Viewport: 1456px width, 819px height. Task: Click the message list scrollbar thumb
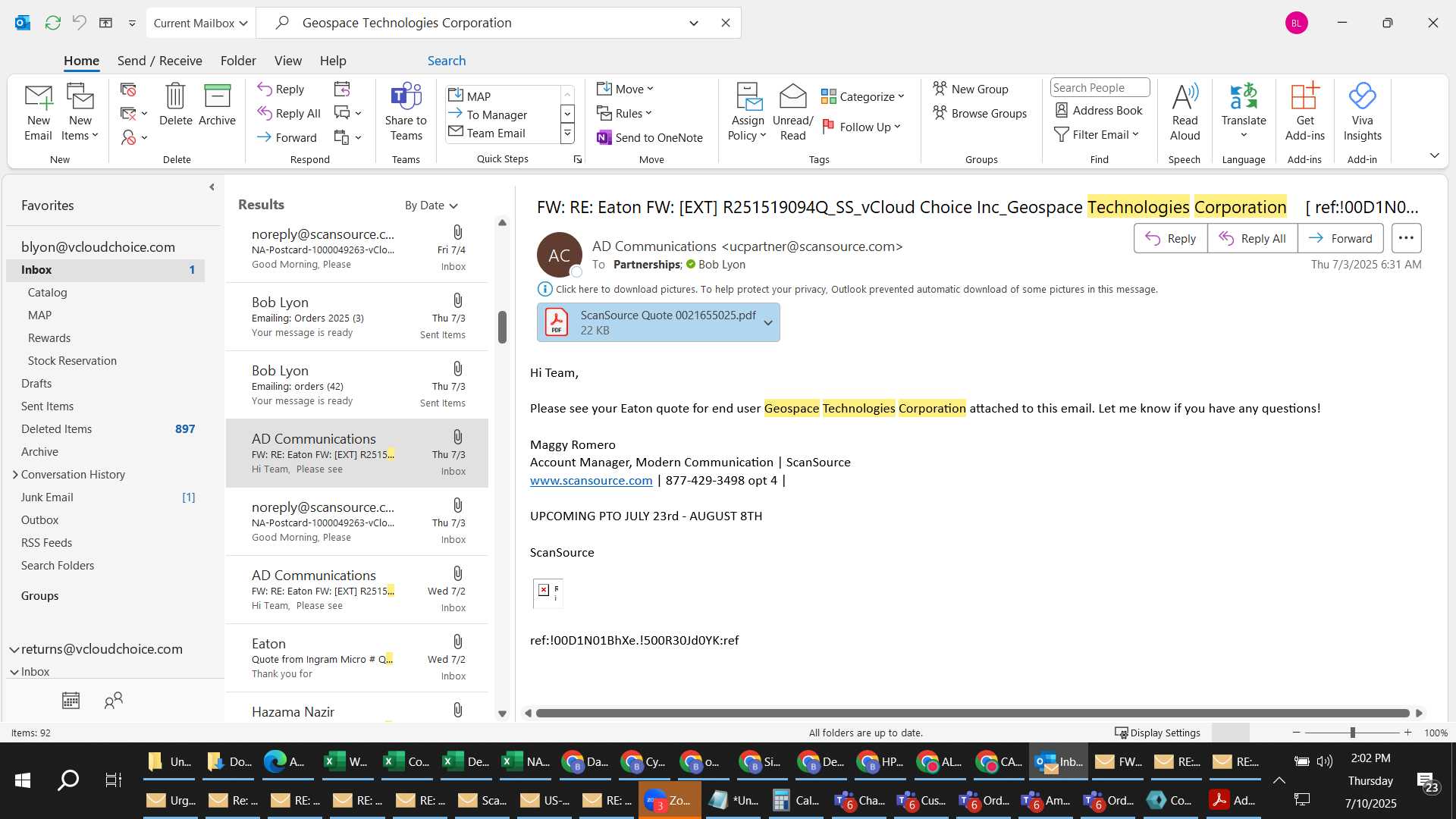[502, 327]
